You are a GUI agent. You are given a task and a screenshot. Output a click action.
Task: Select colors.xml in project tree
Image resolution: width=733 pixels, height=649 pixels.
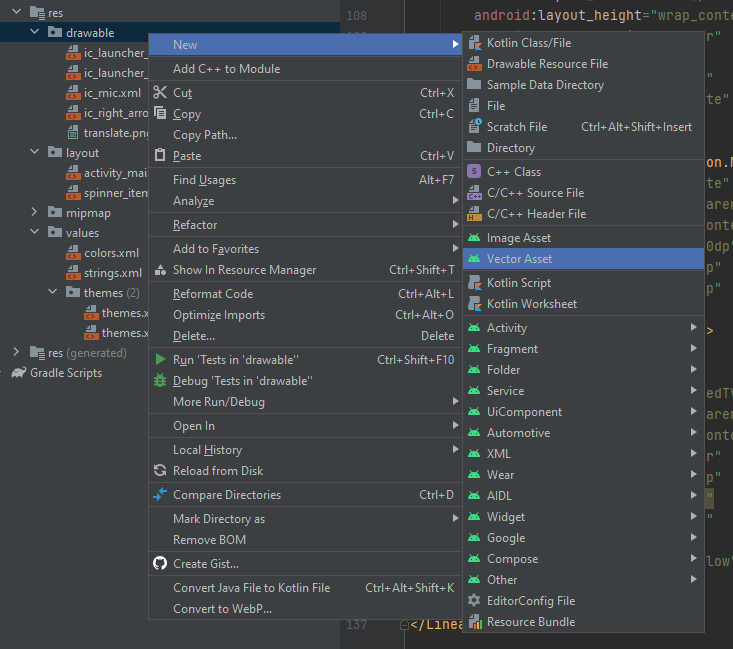pyautogui.click(x=111, y=253)
